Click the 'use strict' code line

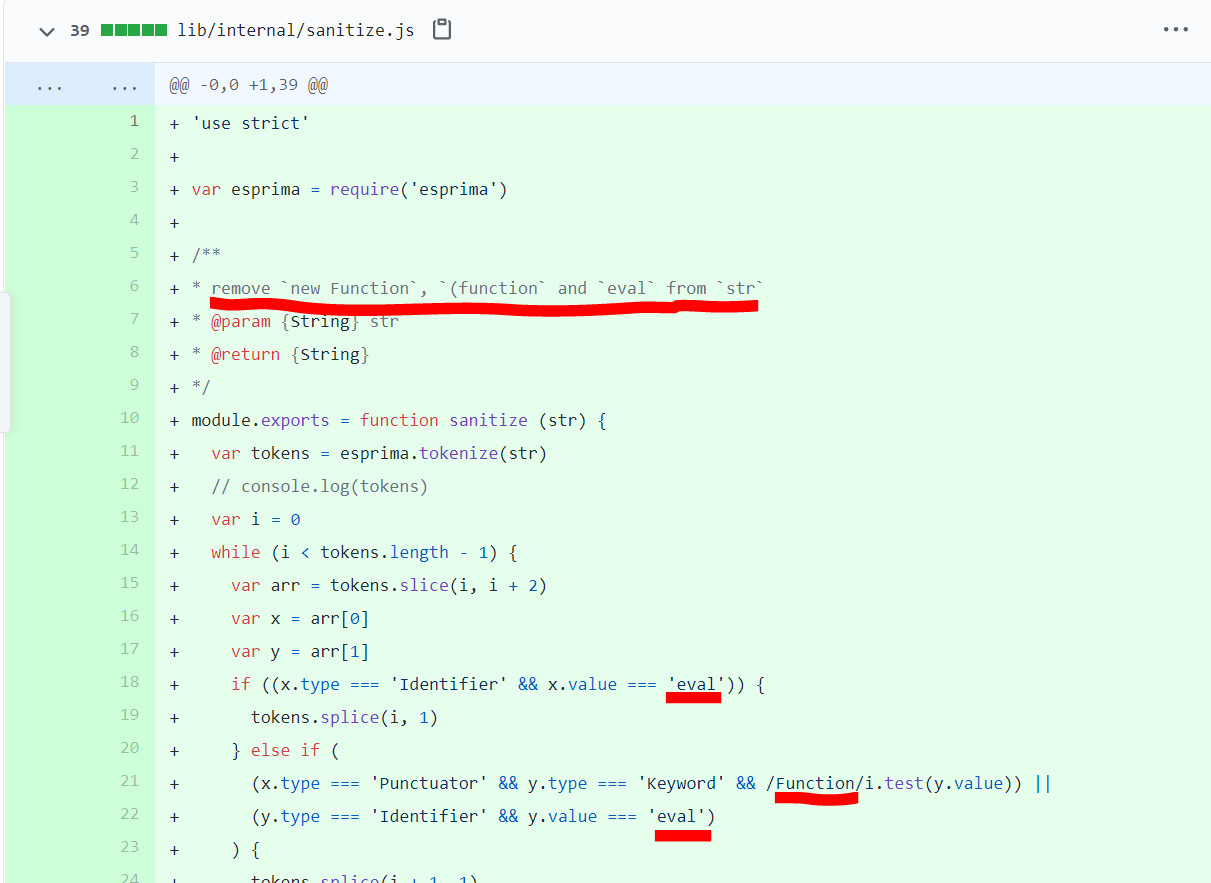click(x=250, y=123)
